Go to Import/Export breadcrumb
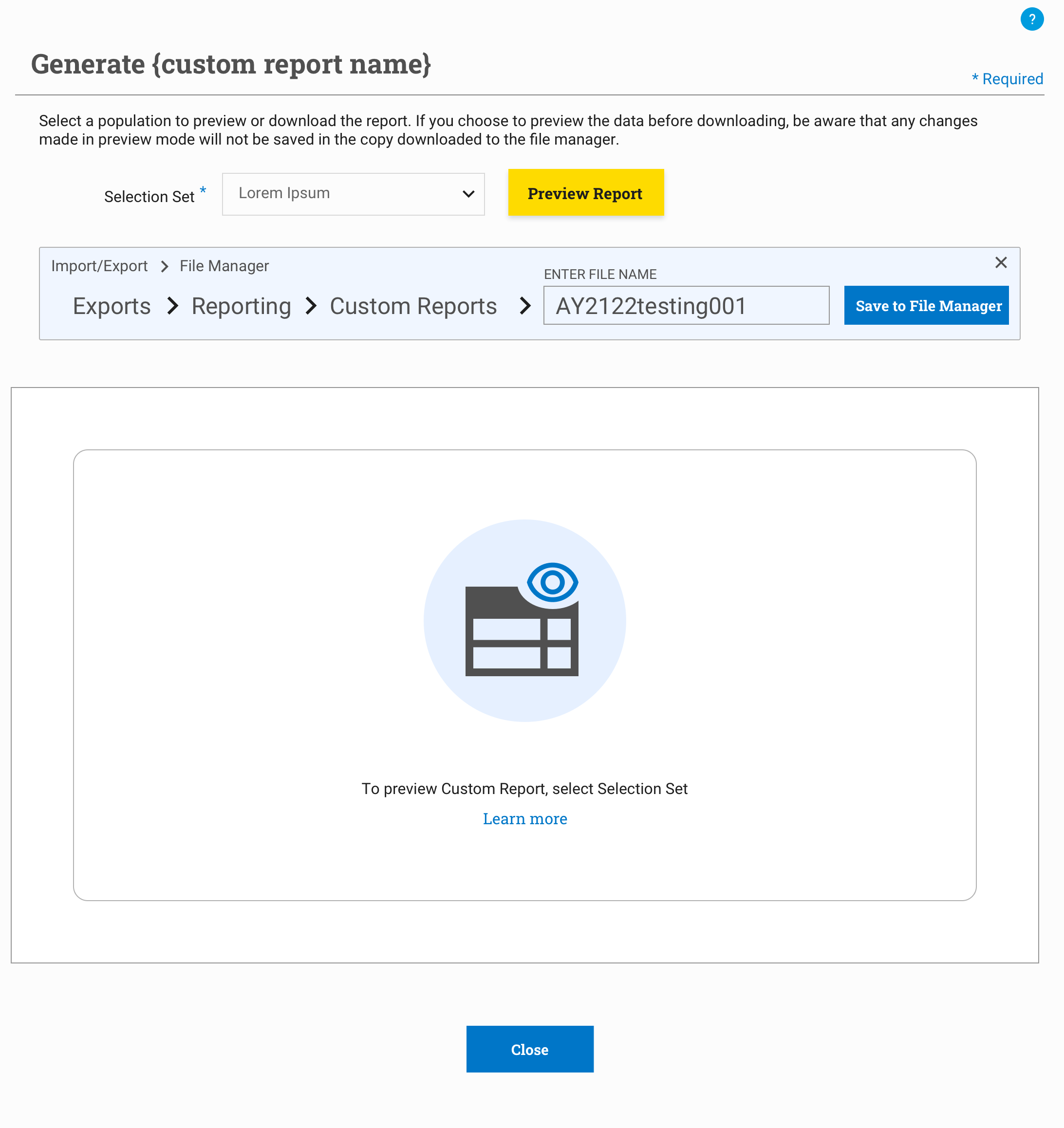Image resolution: width=1064 pixels, height=1128 pixels. tap(99, 266)
